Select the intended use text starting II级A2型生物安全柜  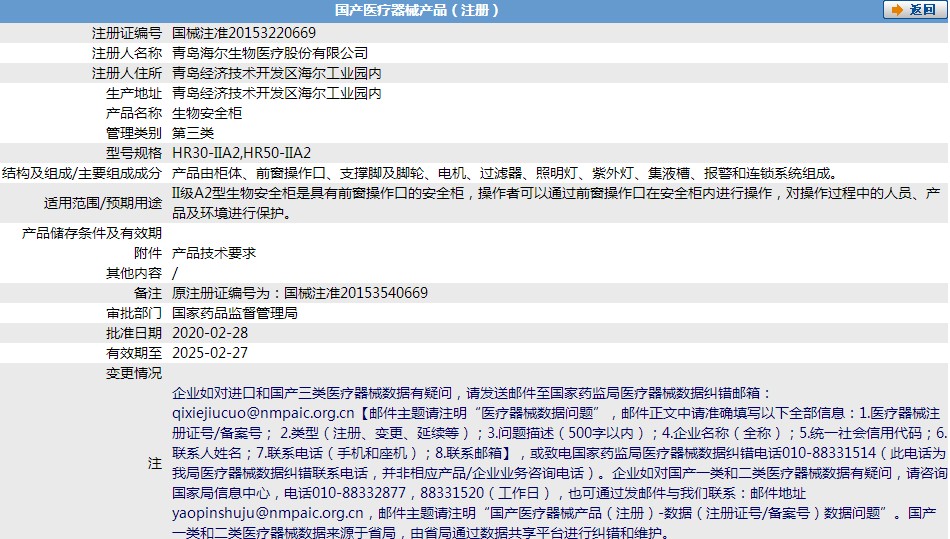(556, 203)
